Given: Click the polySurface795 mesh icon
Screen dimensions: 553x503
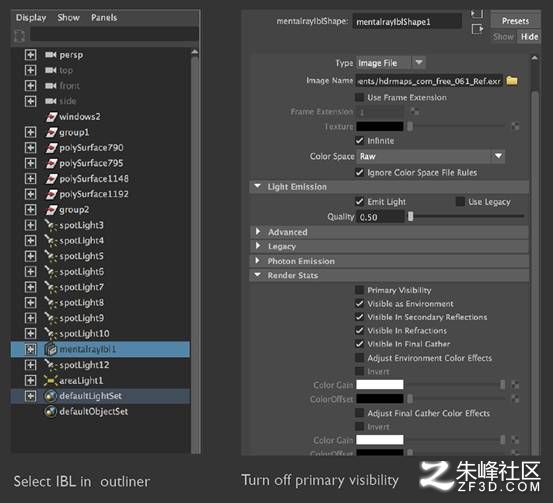Looking at the screenshot, I should (x=51, y=163).
